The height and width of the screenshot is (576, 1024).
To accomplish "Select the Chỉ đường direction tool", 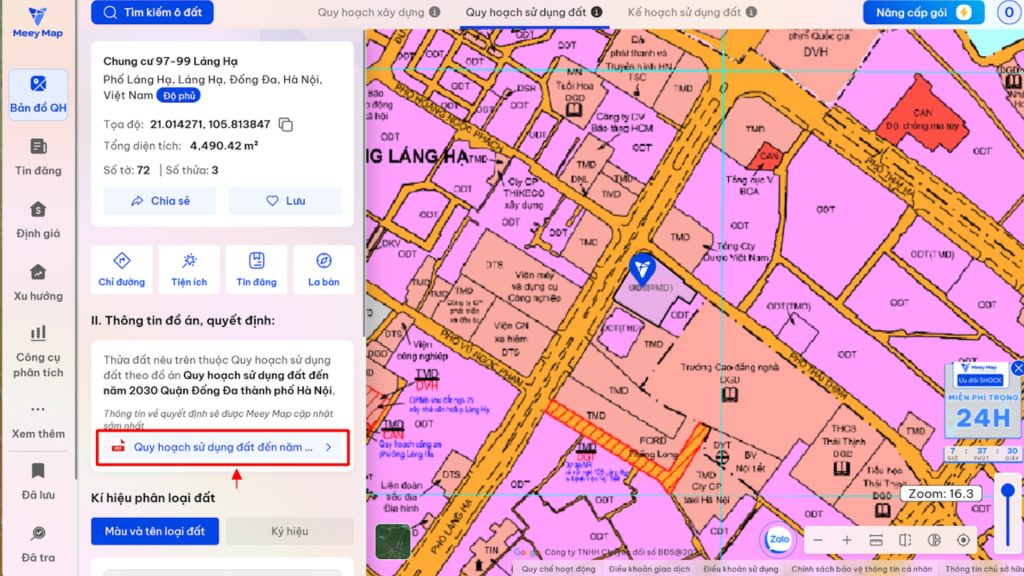I will click(x=121, y=268).
